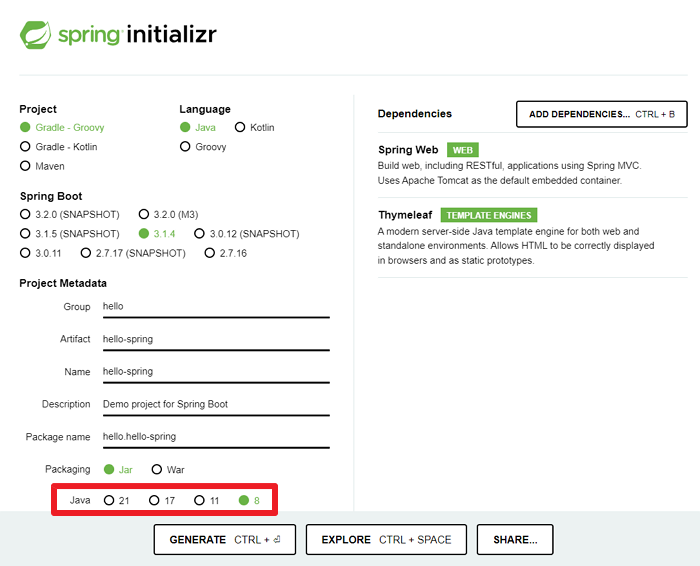700x566 pixels.
Task: Open the EXPLORE project preview
Action: [x=386, y=540]
